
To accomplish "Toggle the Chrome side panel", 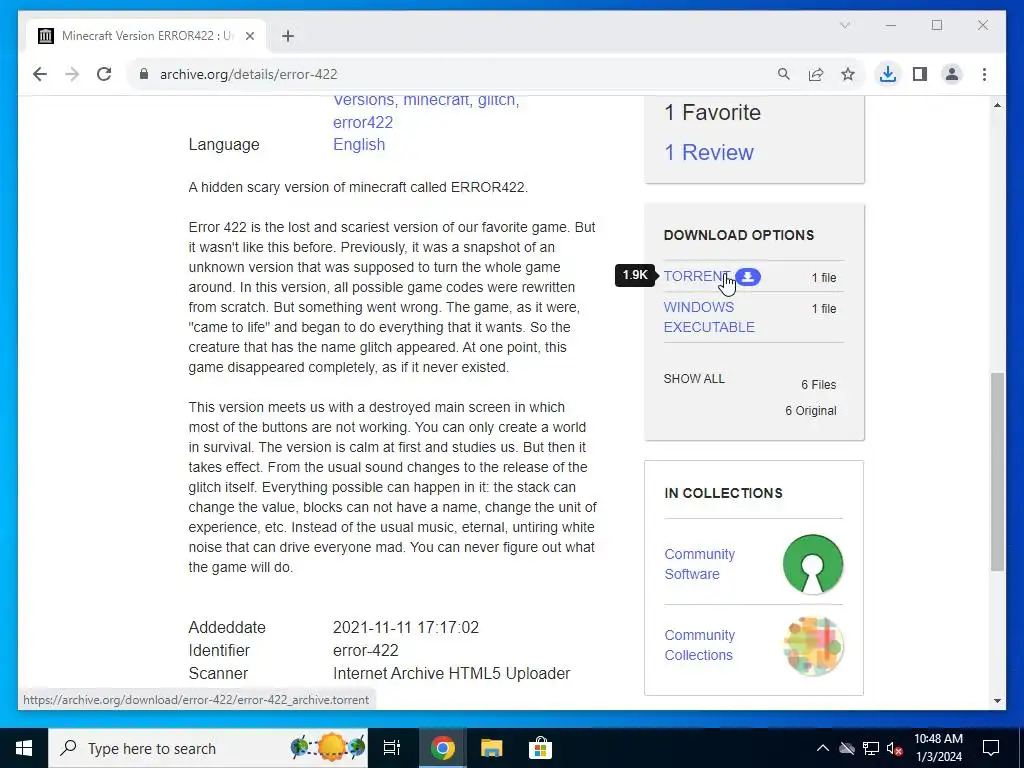I will [x=920, y=74].
